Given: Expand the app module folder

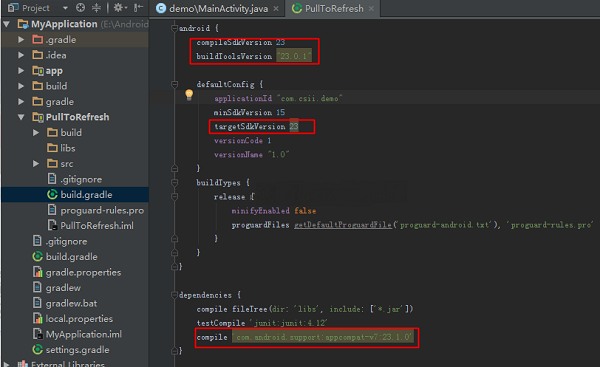Looking at the screenshot, I should [x=21, y=70].
